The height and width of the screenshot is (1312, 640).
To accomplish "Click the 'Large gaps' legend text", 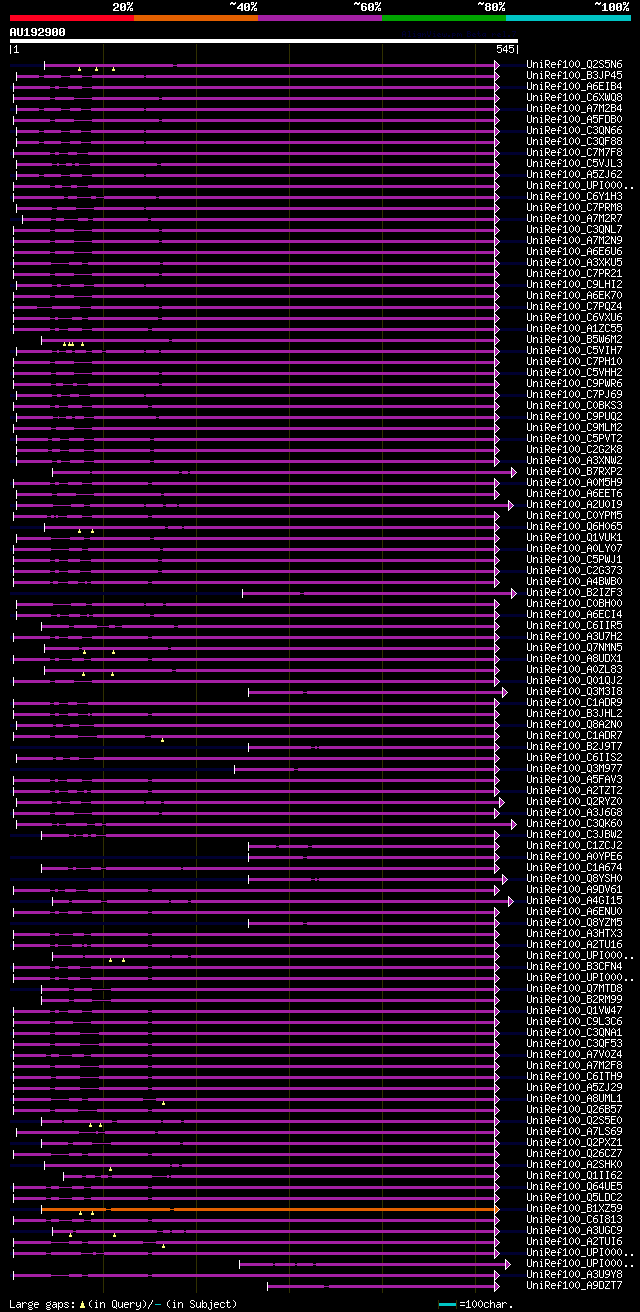I will [x=43, y=1304].
